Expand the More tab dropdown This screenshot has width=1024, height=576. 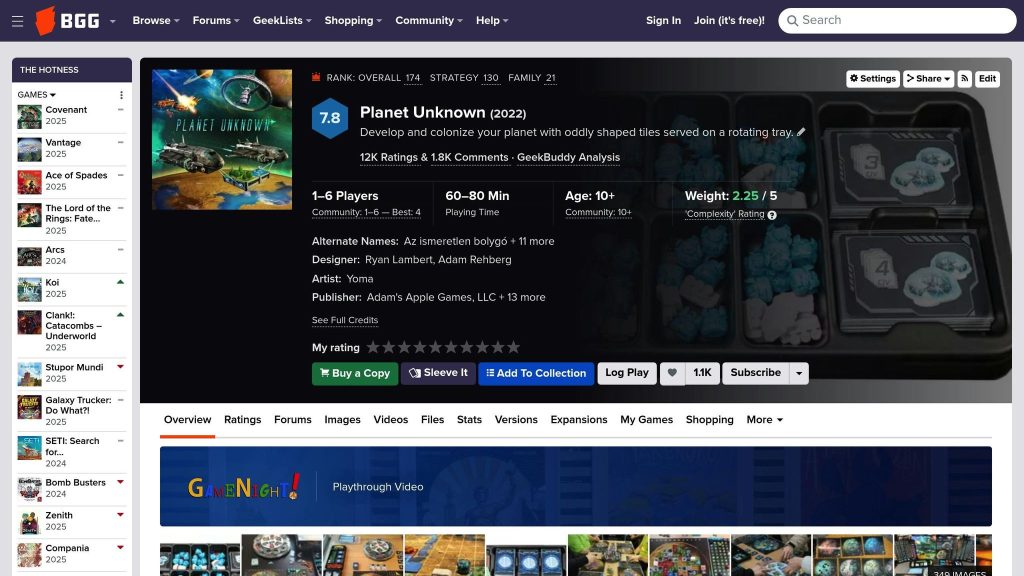pos(765,420)
